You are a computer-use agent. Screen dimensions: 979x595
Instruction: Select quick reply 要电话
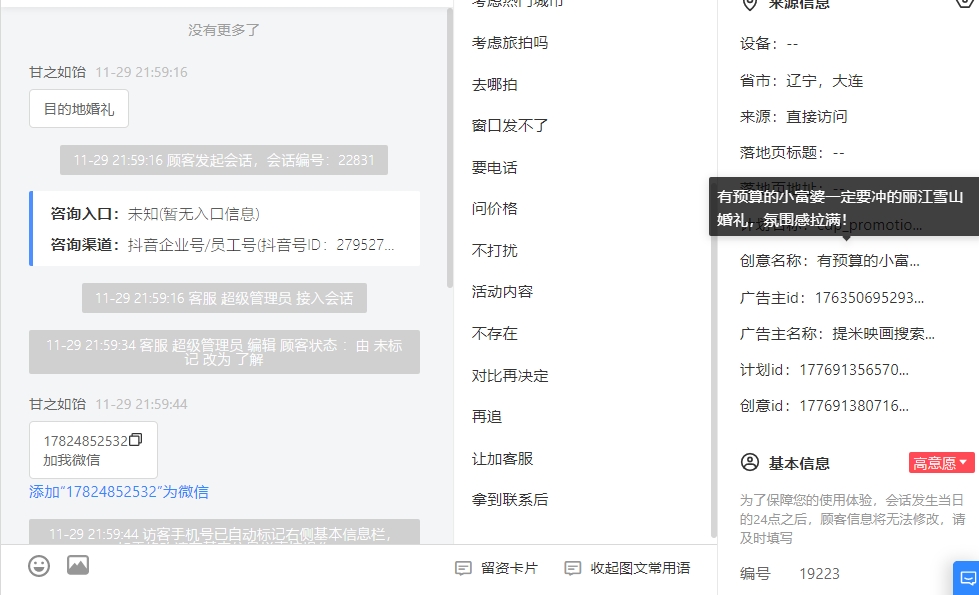point(494,167)
